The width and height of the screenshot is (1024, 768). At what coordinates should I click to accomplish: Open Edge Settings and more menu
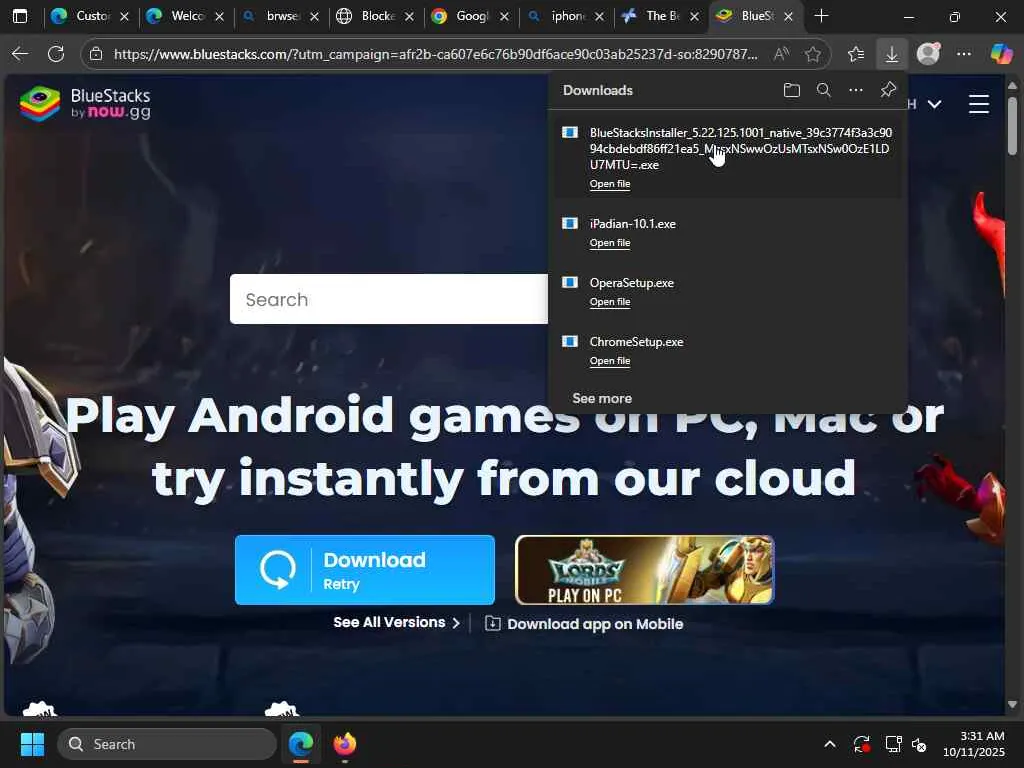[964, 54]
